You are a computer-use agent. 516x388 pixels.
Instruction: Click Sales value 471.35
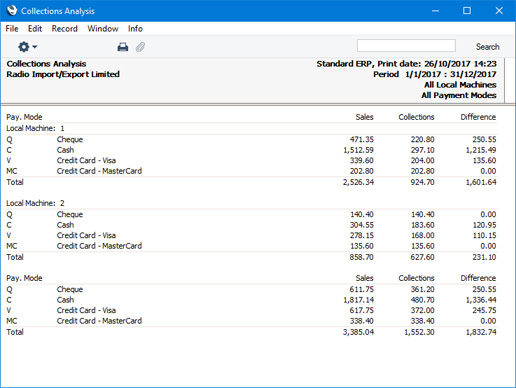[362, 139]
